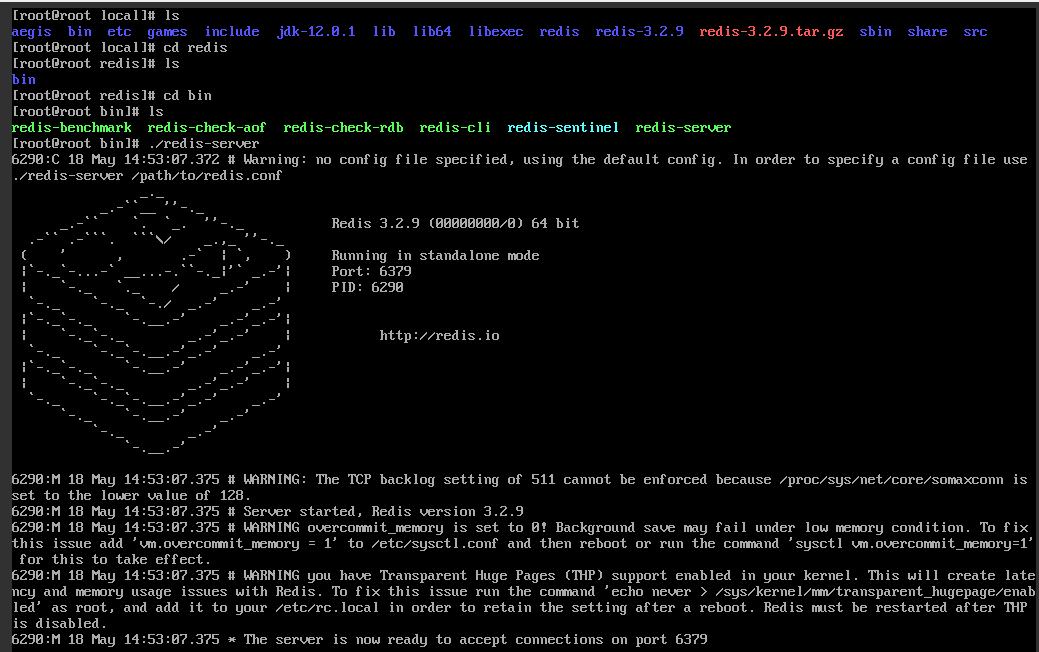Viewport: 1039px width, 652px height.
Task: Click the red redis-3.2.9.tar.gz archive name
Action: click(771, 32)
